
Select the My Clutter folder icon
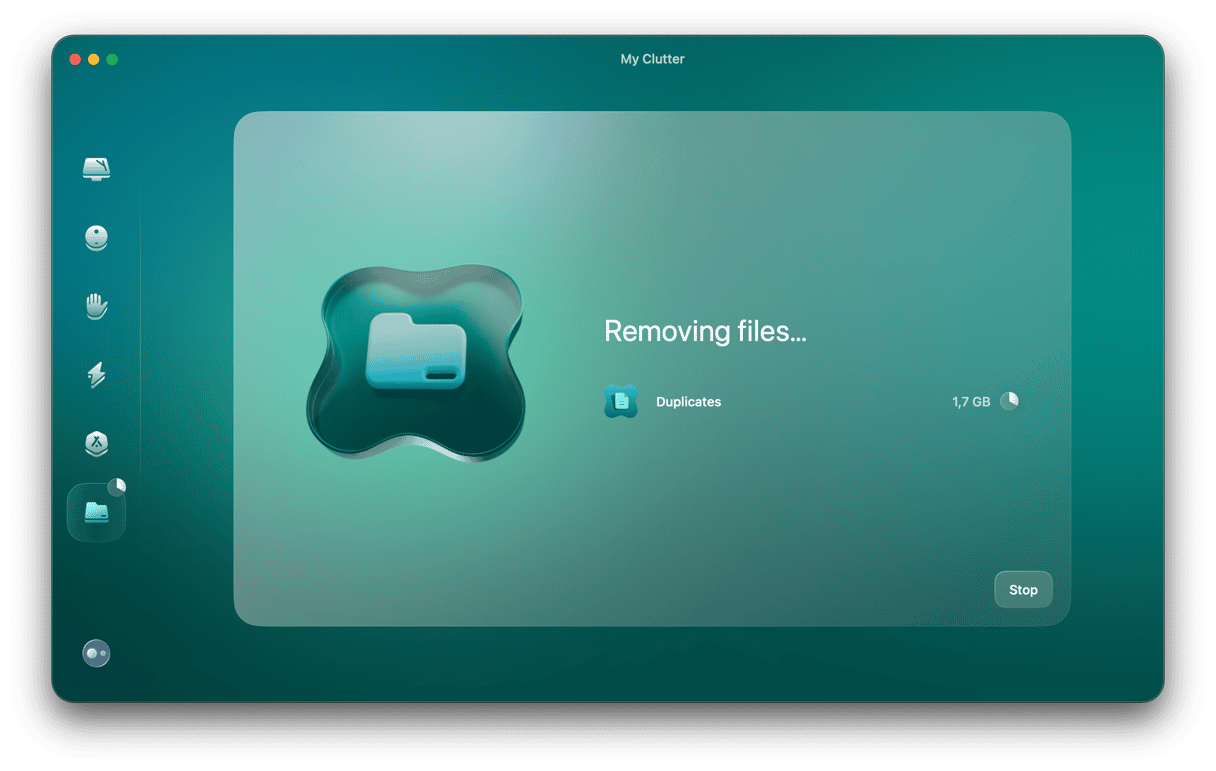[x=96, y=512]
